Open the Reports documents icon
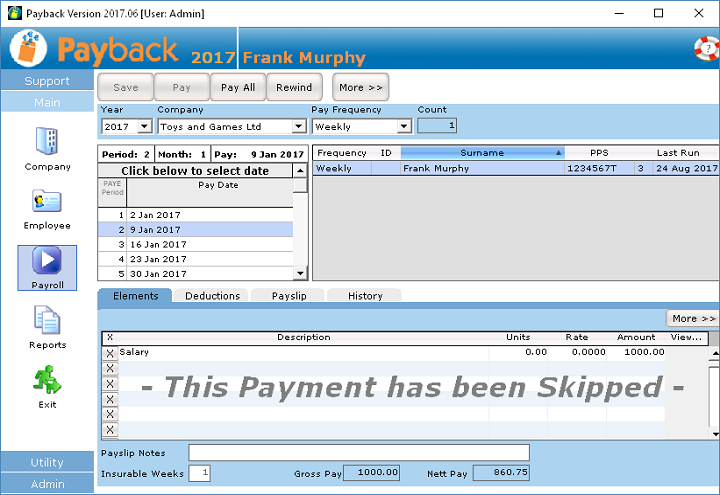Screen dimensions: 720x495 point(47,321)
